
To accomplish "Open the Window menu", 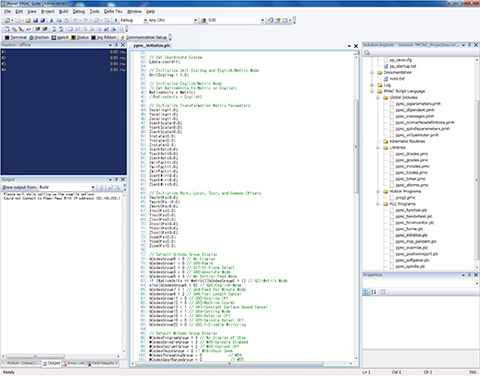I will point(134,11).
